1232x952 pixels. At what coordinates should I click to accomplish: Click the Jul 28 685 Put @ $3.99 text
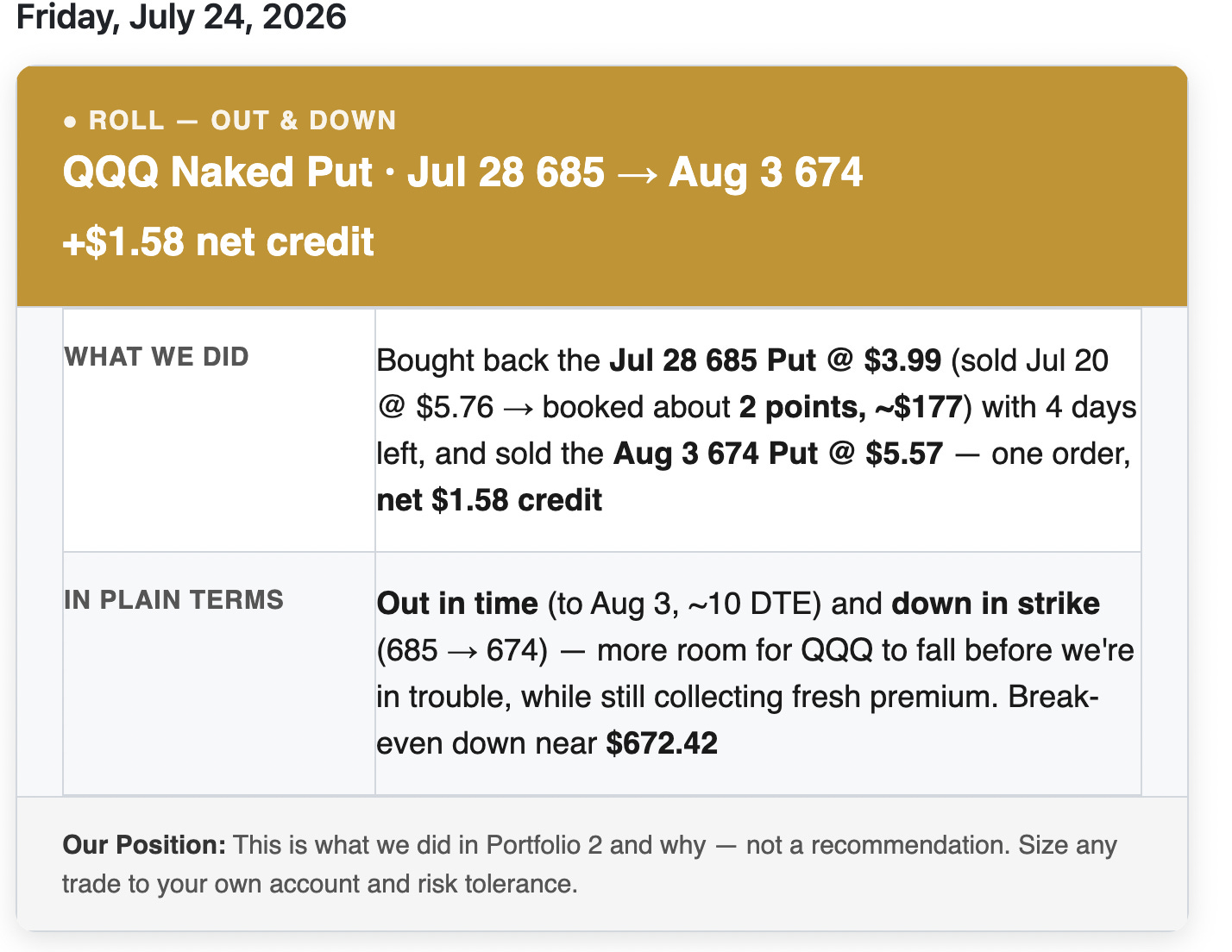[776, 360]
